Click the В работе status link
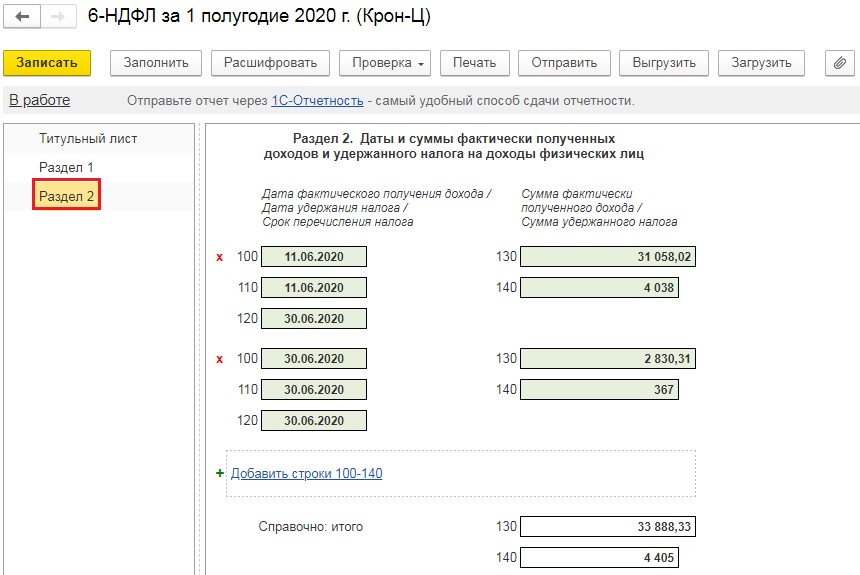The width and height of the screenshot is (860, 575). (x=39, y=100)
